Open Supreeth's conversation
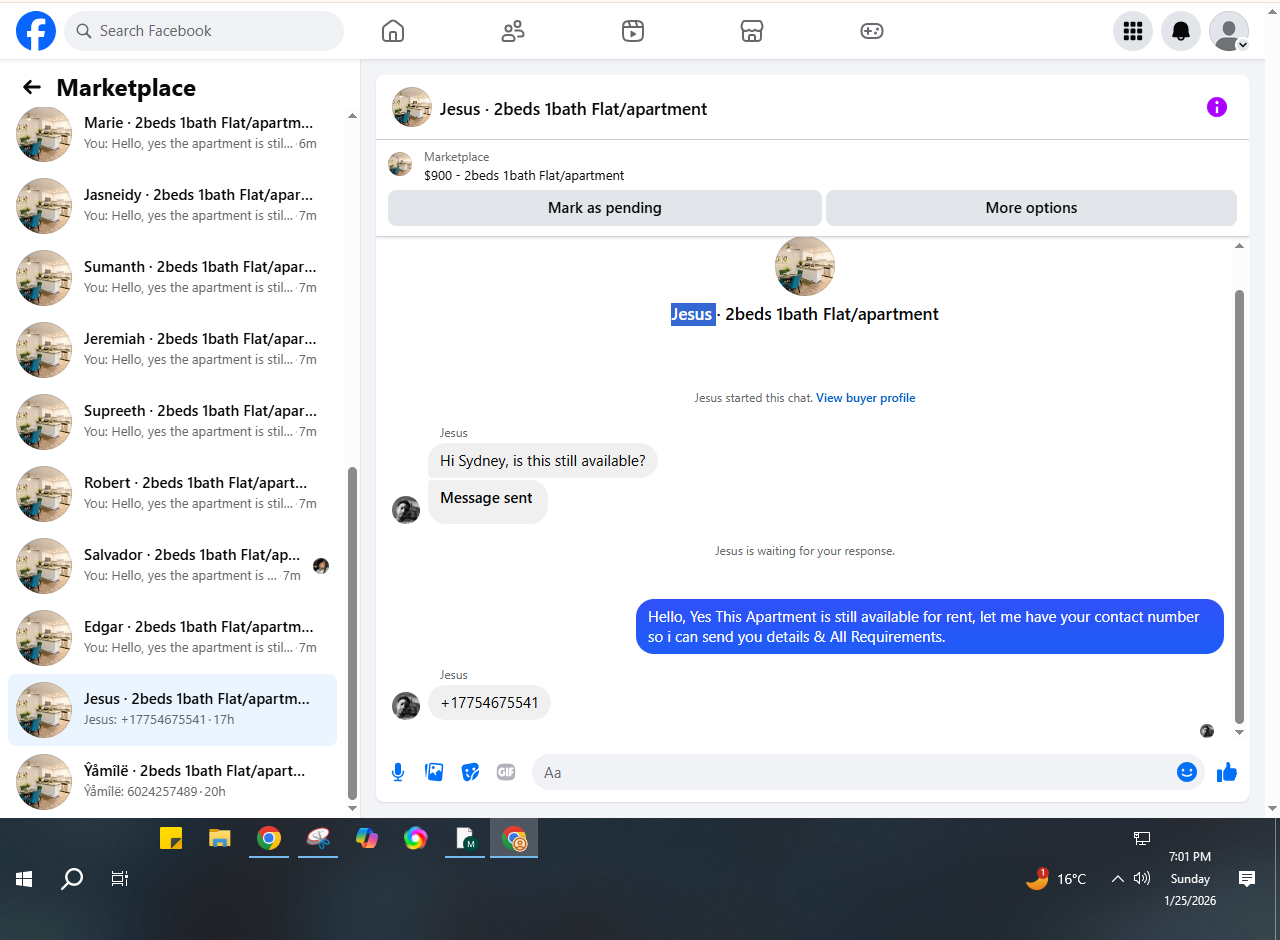This screenshot has height=940, width=1280. (172, 422)
